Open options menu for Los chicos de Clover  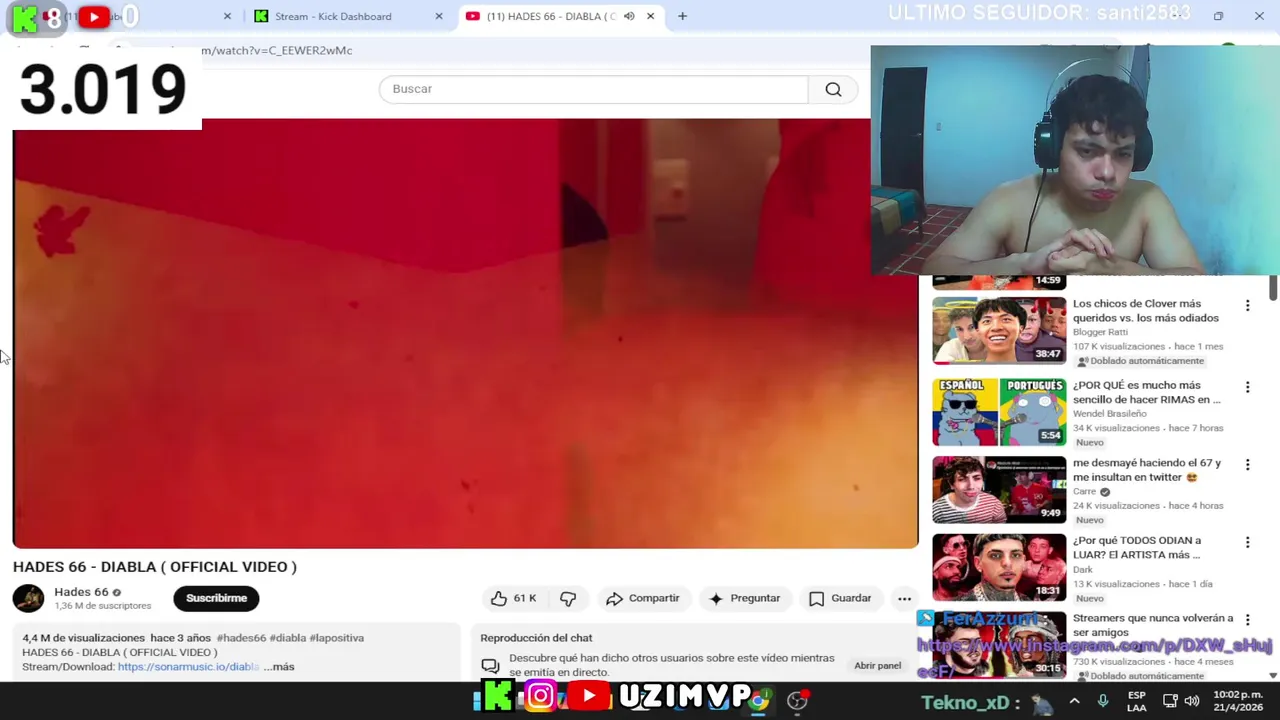pos(1247,306)
